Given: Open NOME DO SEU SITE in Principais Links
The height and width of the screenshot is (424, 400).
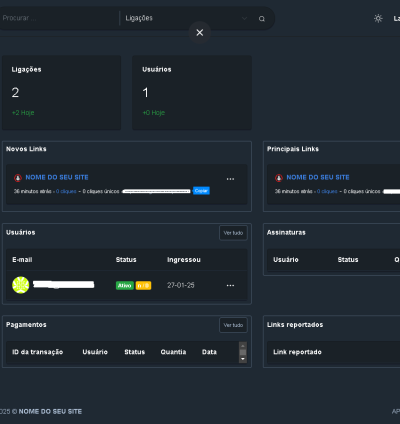Looking at the screenshot, I should click(318, 177).
